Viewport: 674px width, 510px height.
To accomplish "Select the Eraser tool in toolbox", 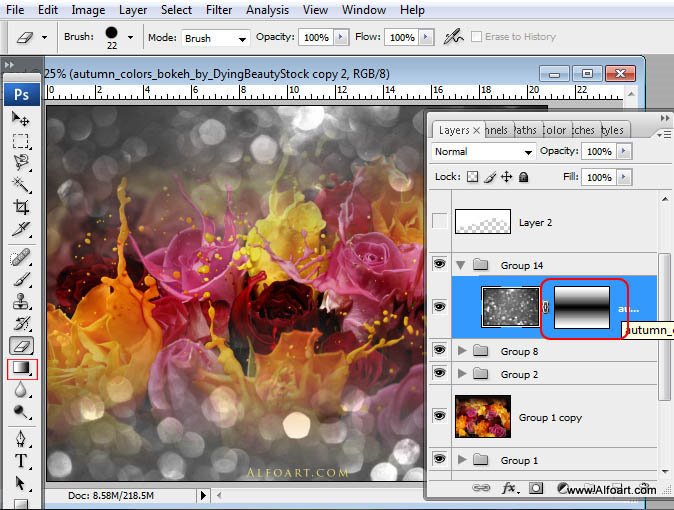I will coord(21,345).
